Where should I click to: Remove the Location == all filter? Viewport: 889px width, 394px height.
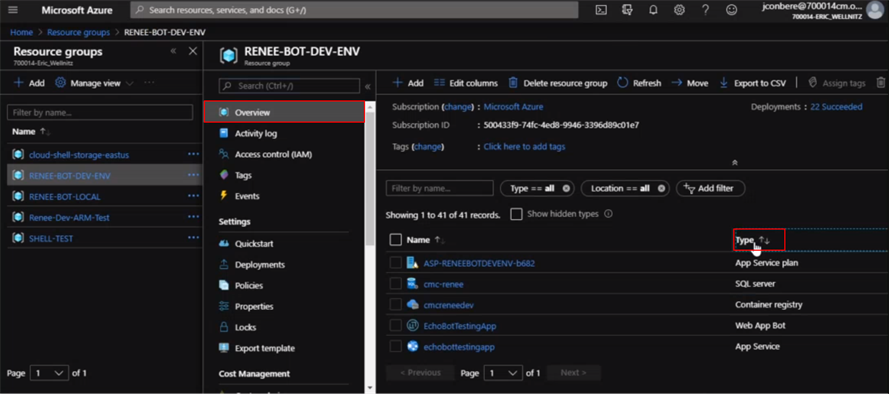click(x=661, y=188)
